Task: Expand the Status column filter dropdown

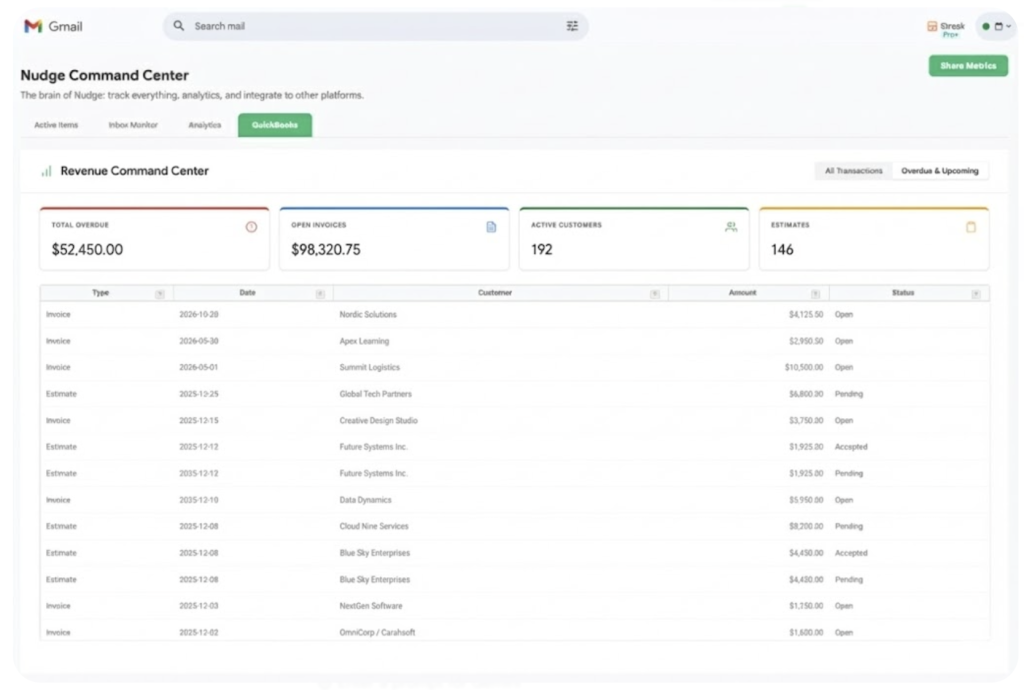Action: 975,294
